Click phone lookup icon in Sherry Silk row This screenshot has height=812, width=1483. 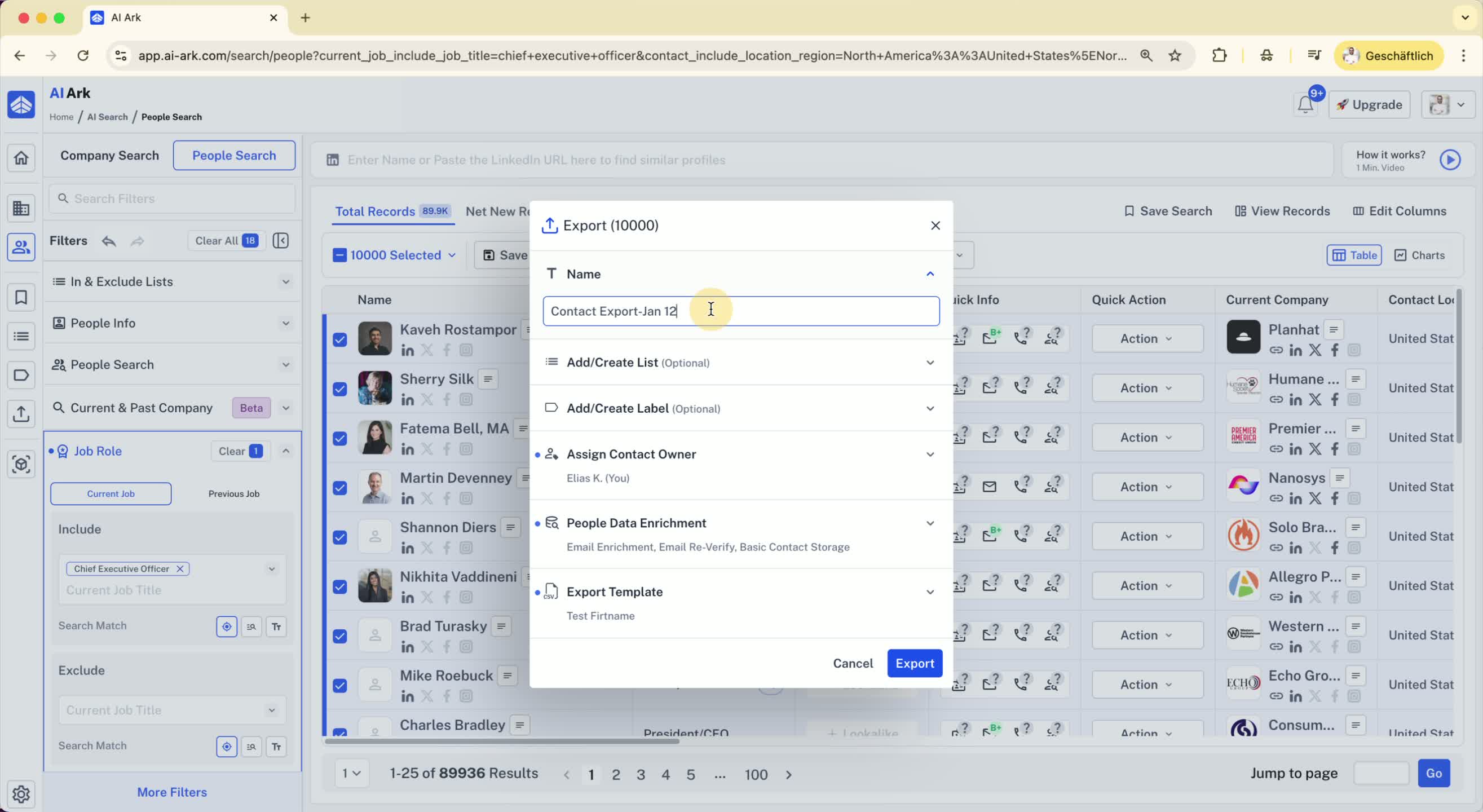point(1021,386)
